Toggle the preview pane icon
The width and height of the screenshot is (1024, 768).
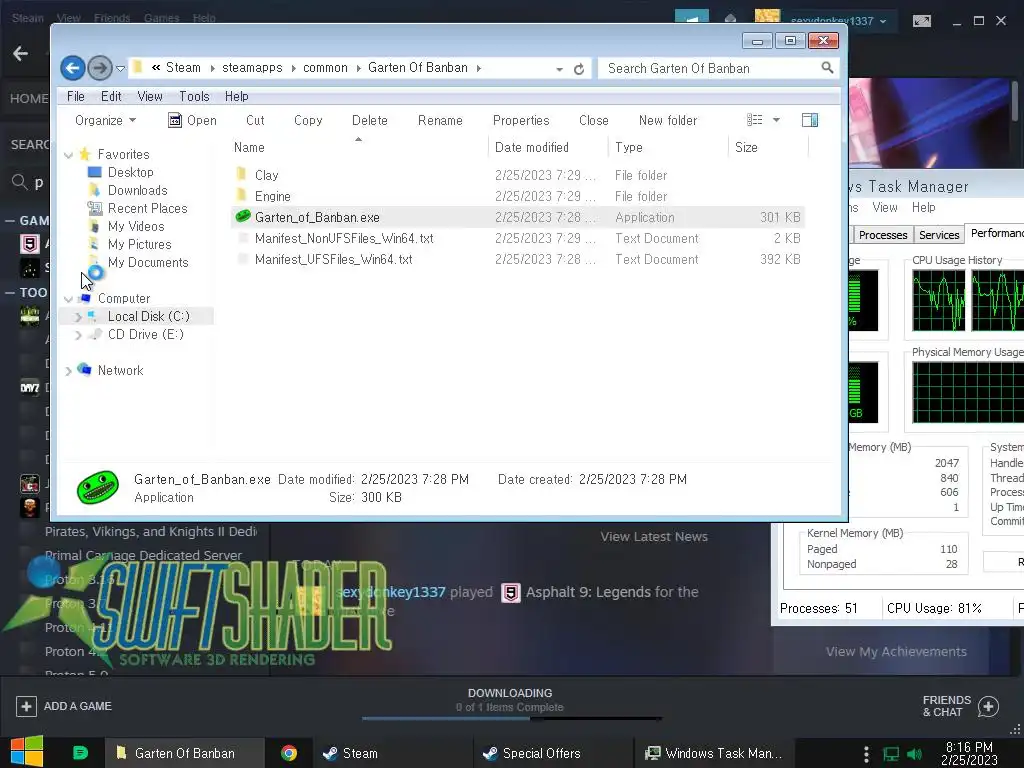(x=810, y=120)
